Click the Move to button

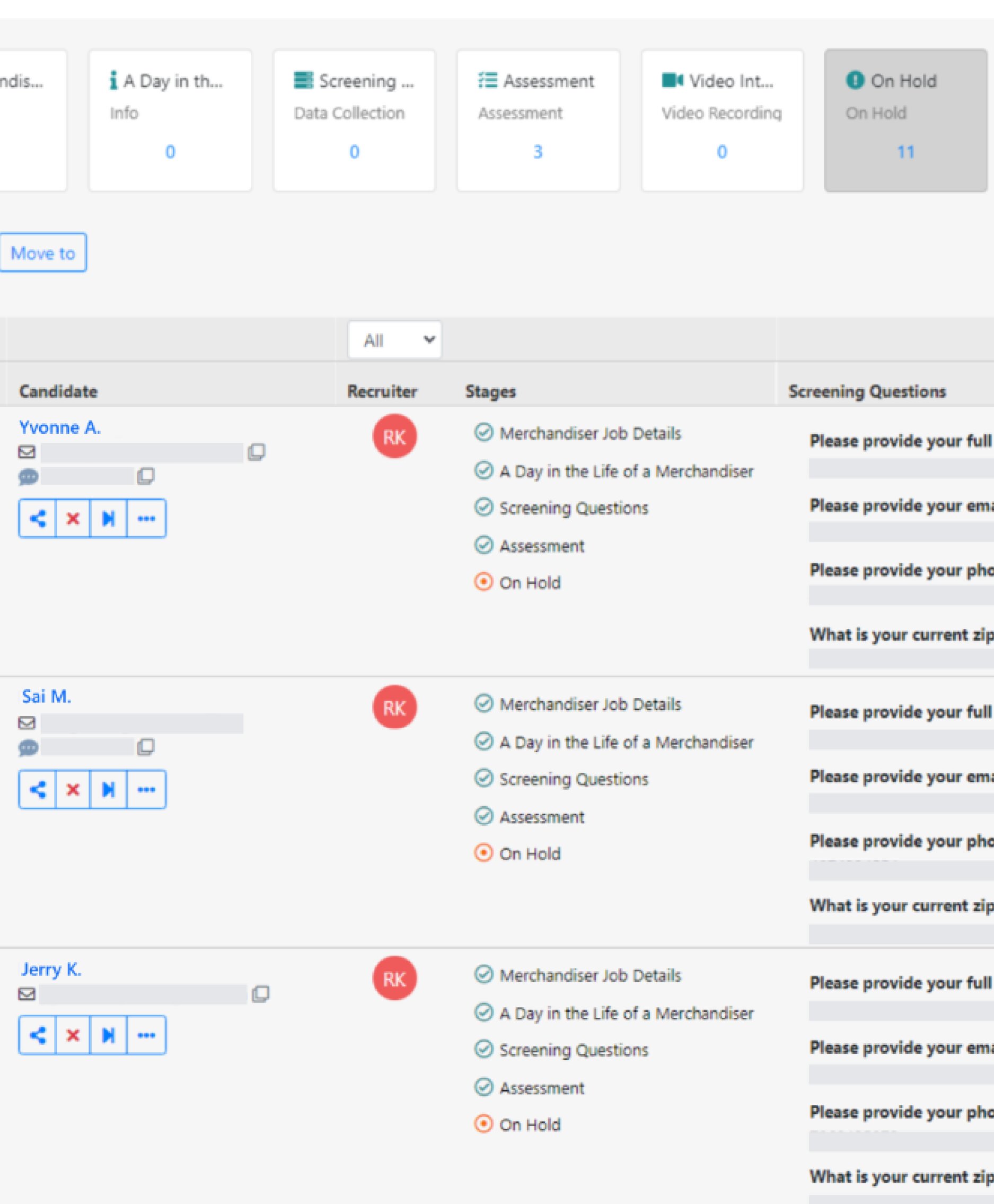pos(43,252)
